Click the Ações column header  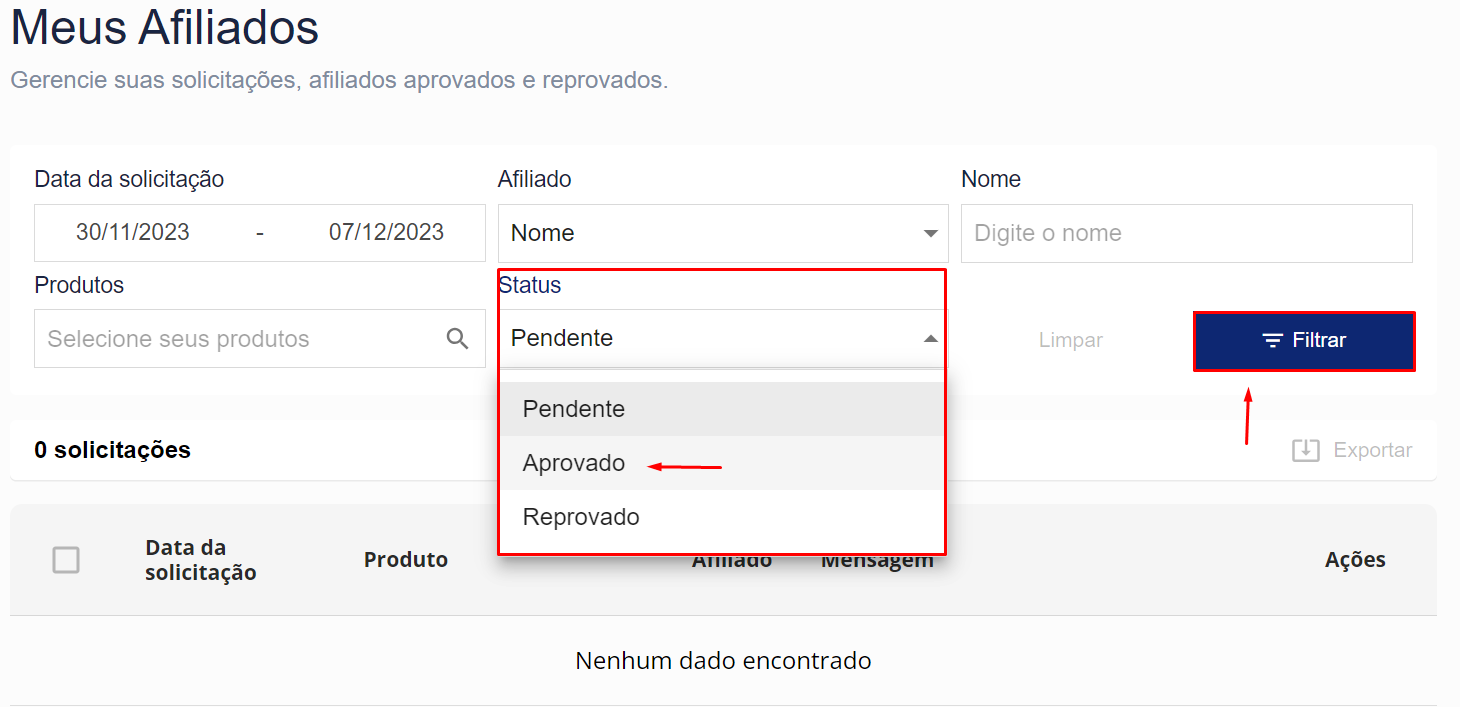(1354, 560)
